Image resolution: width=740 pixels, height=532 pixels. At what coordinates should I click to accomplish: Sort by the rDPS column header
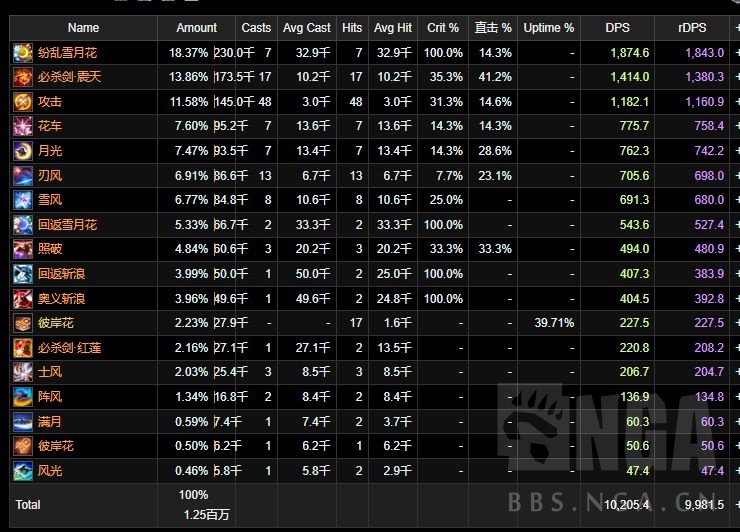tap(692, 28)
